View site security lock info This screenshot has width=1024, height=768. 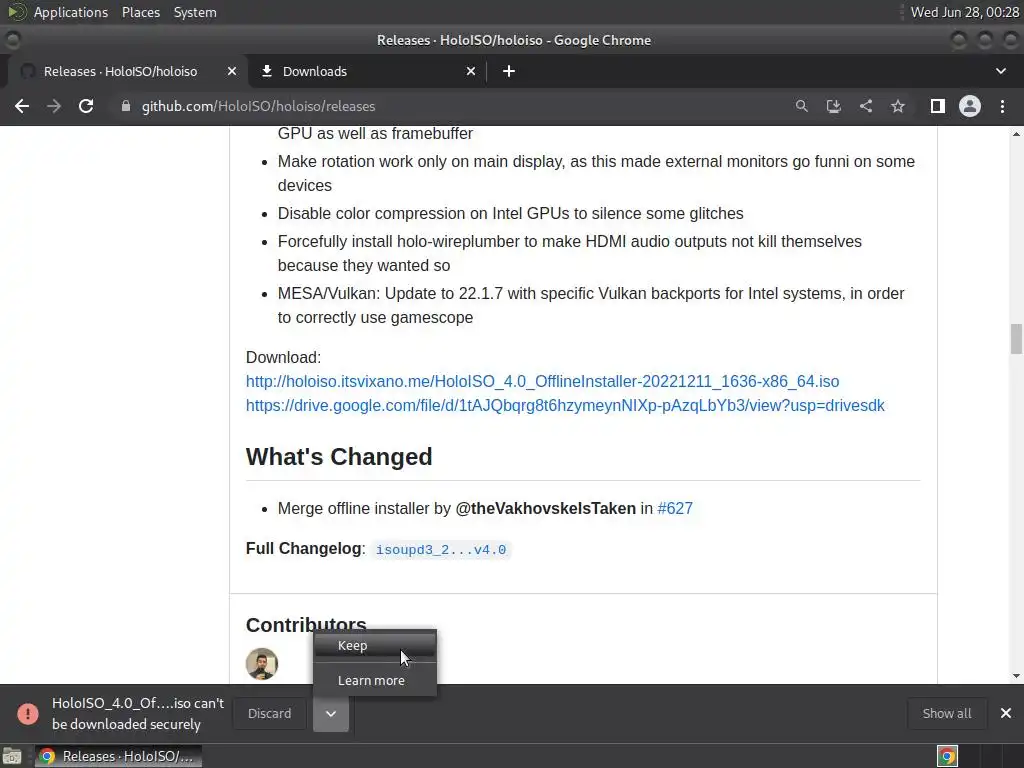click(x=125, y=106)
